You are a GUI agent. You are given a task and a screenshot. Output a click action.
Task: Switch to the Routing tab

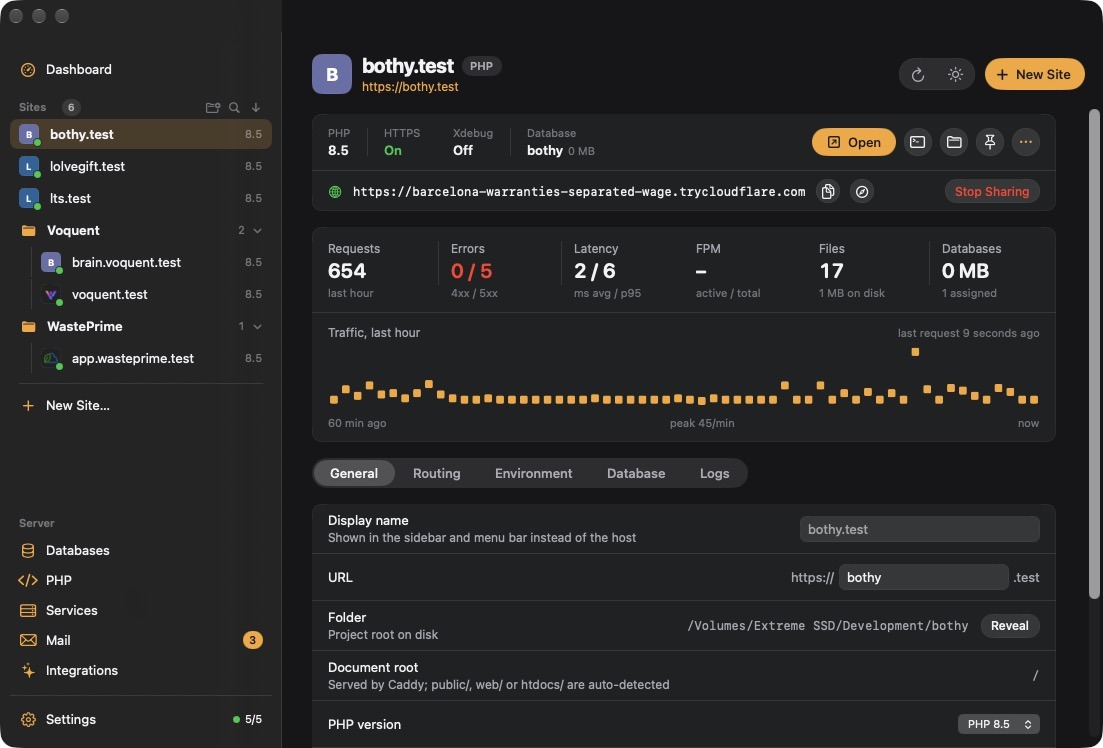click(x=437, y=474)
